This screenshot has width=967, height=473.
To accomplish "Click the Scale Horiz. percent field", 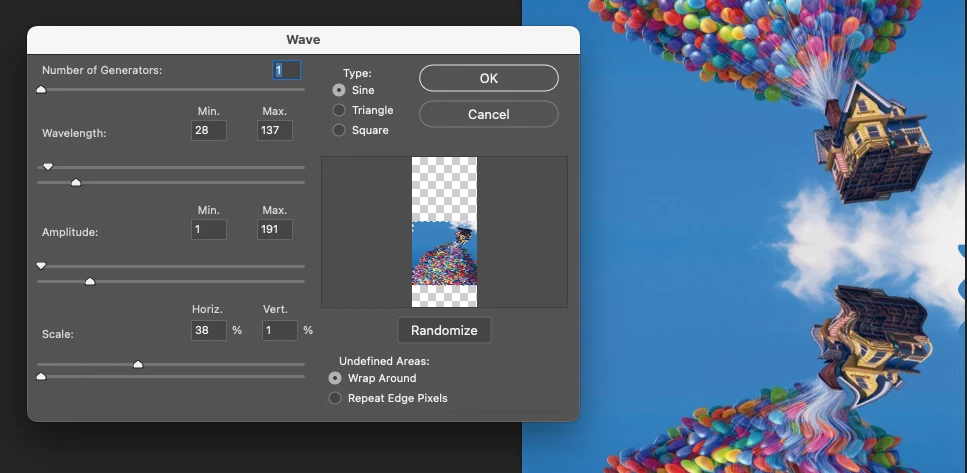I will pyautogui.click(x=208, y=331).
